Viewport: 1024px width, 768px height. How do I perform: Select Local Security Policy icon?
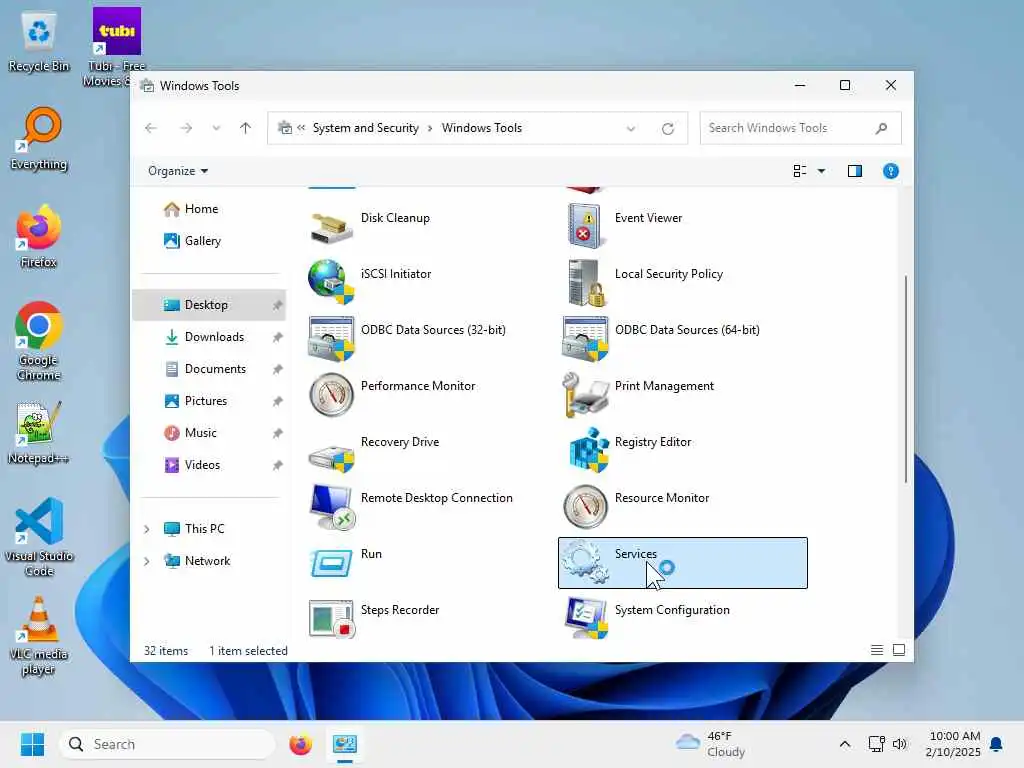tap(586, 283)
